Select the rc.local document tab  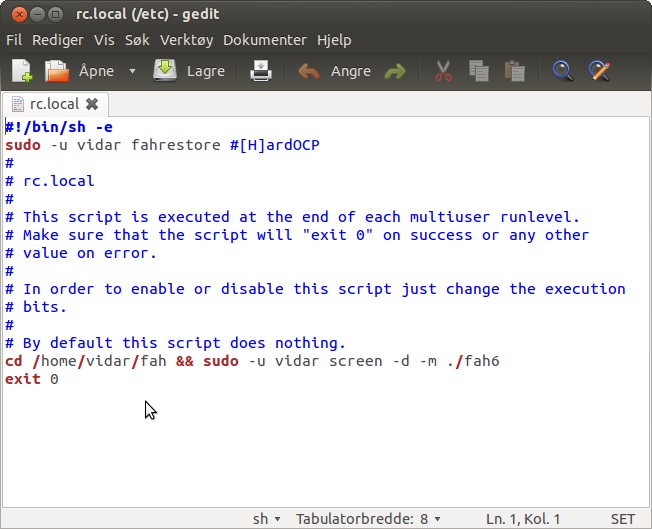(55, 104)
